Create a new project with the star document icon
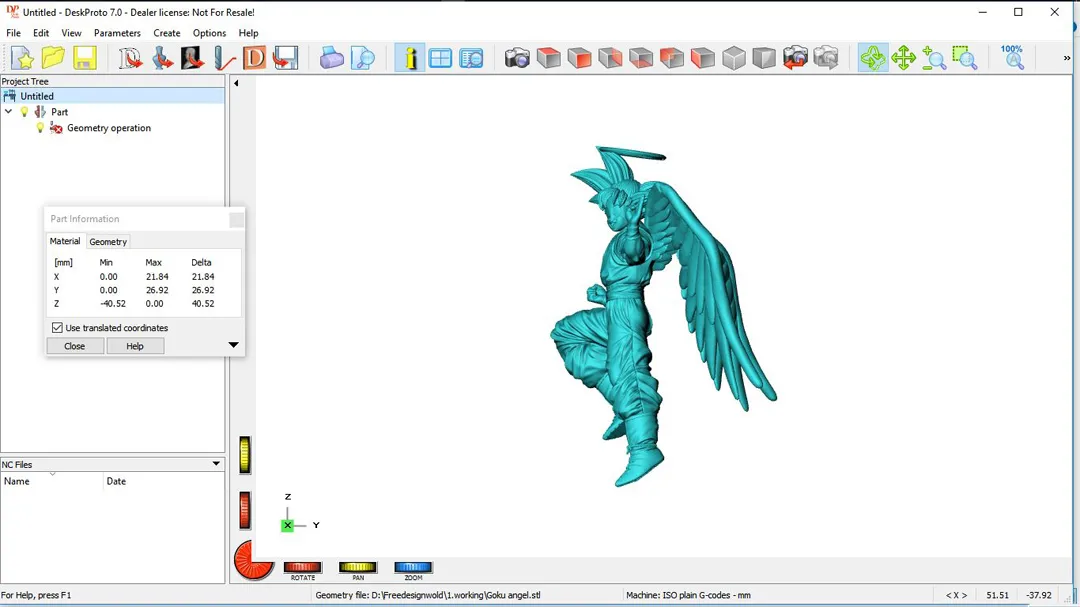 point(22,58)
